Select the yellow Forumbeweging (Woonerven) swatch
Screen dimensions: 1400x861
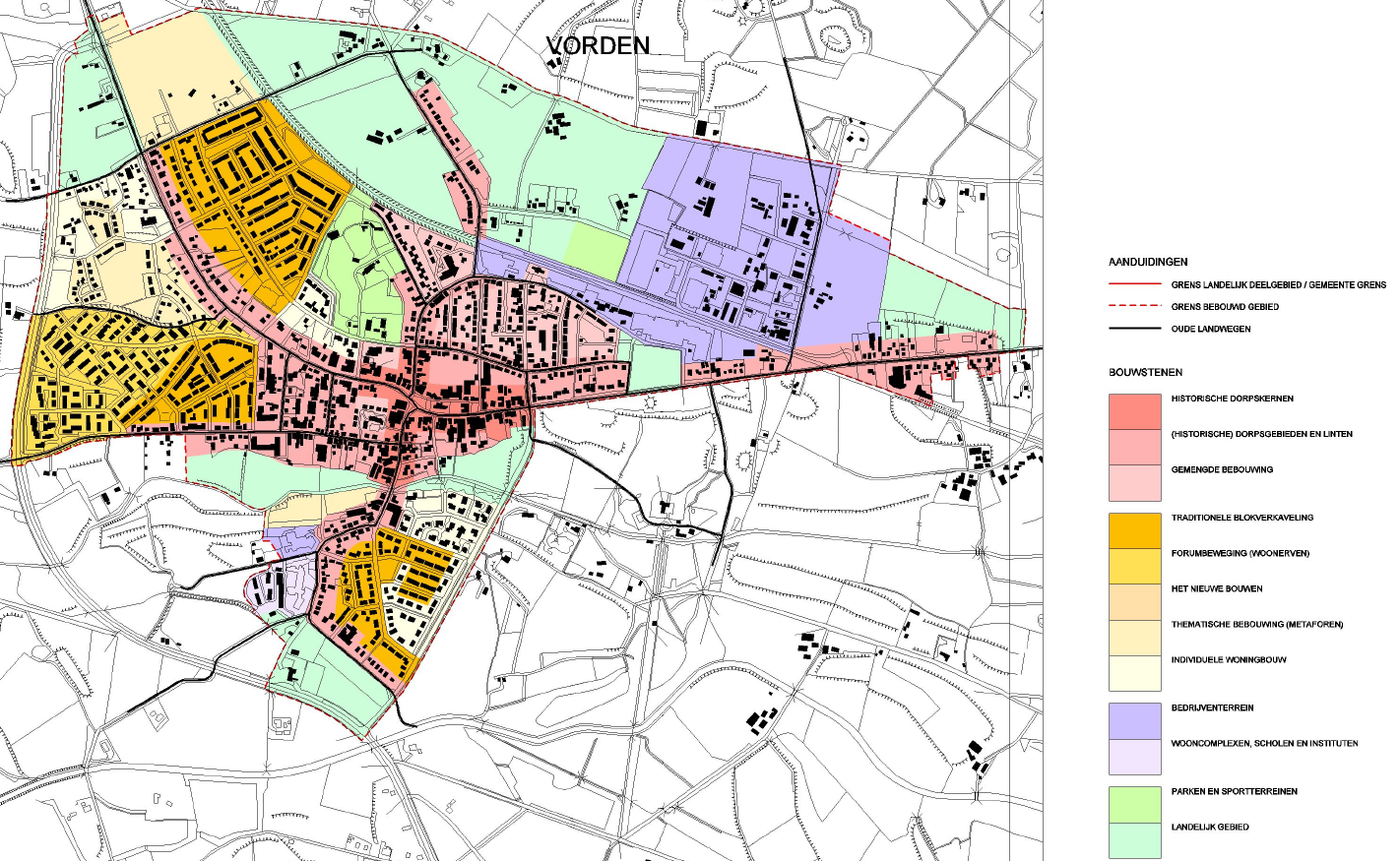[1135, 566]
